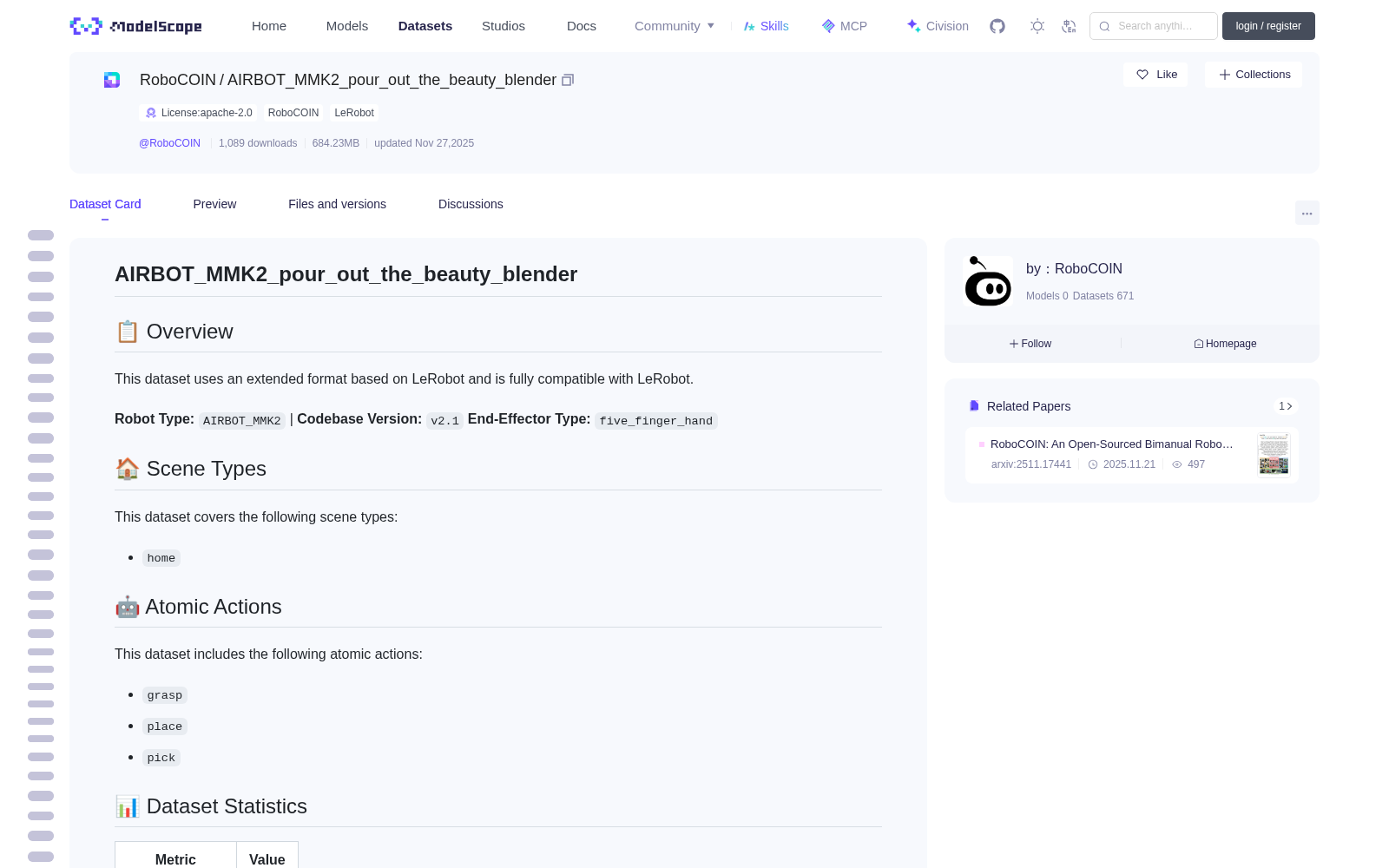The height and width of the screenshot is (868, 1389).
Task: Click the 'place' atomic action item
Action: pyautogui.click(x=165, y=727)
